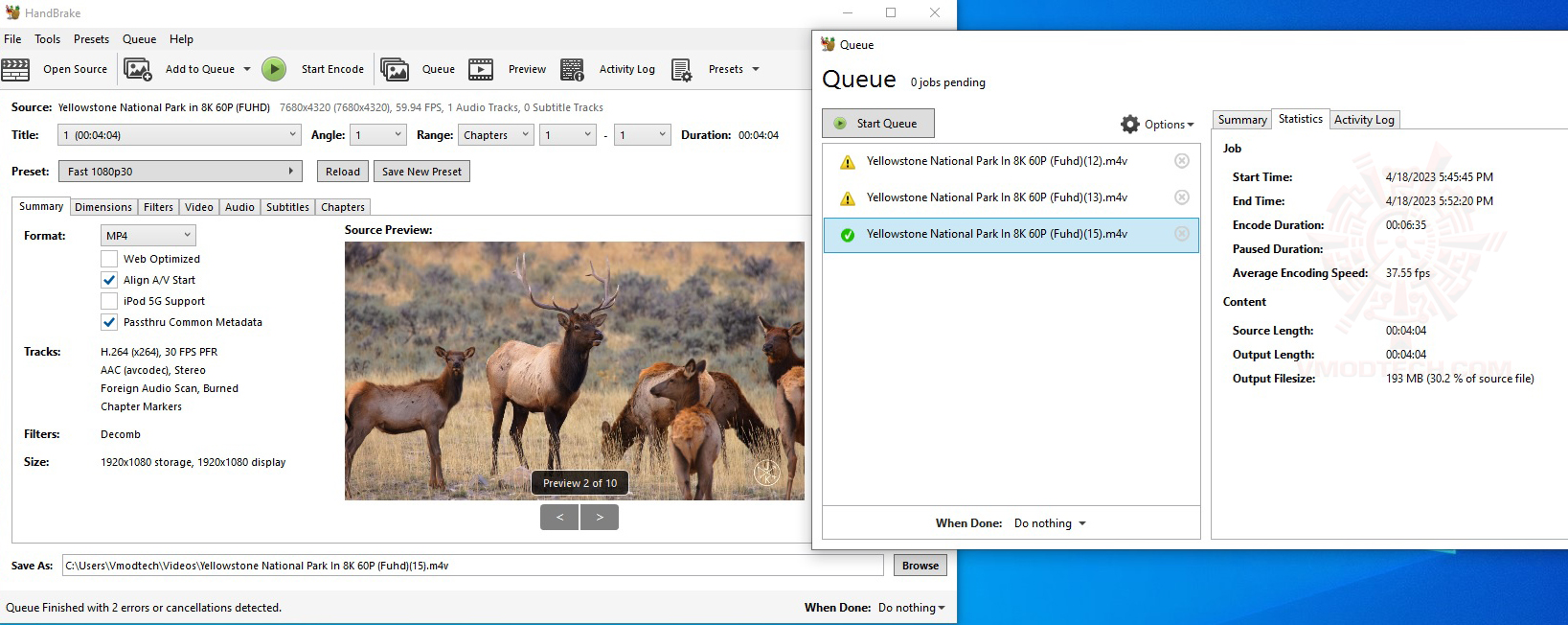Open the Presets toolbar dropdown arrow
This screenshot has width=1568, height=625.
(x=756, y=69)
